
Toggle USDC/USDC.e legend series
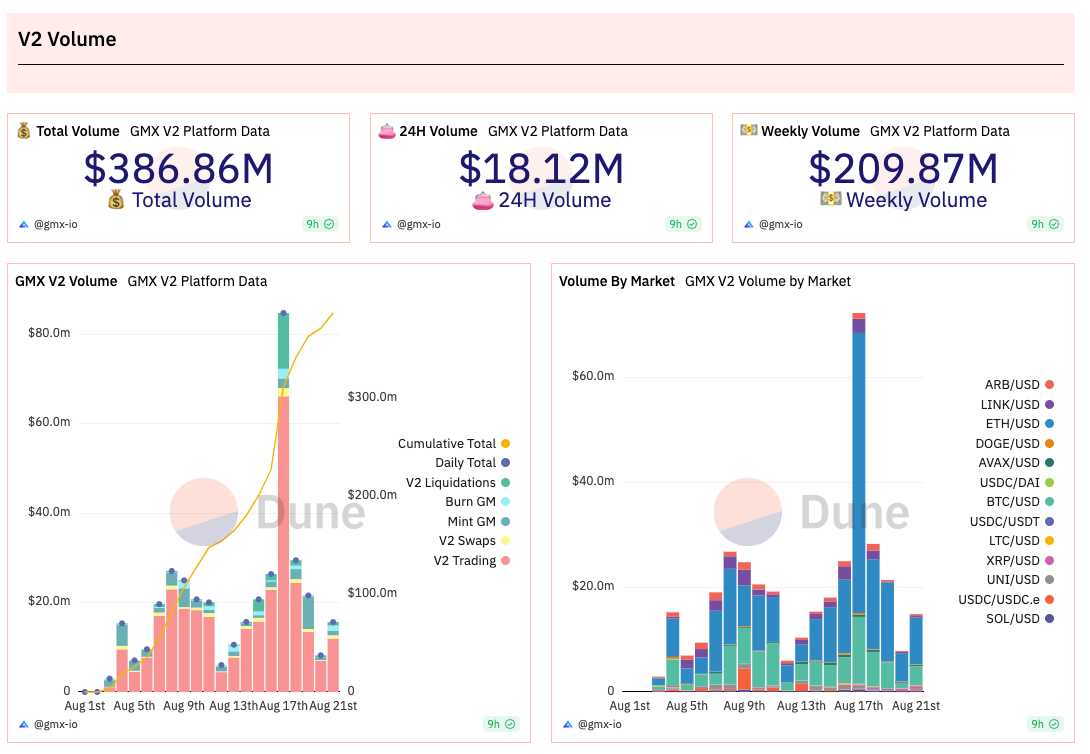1006,599
